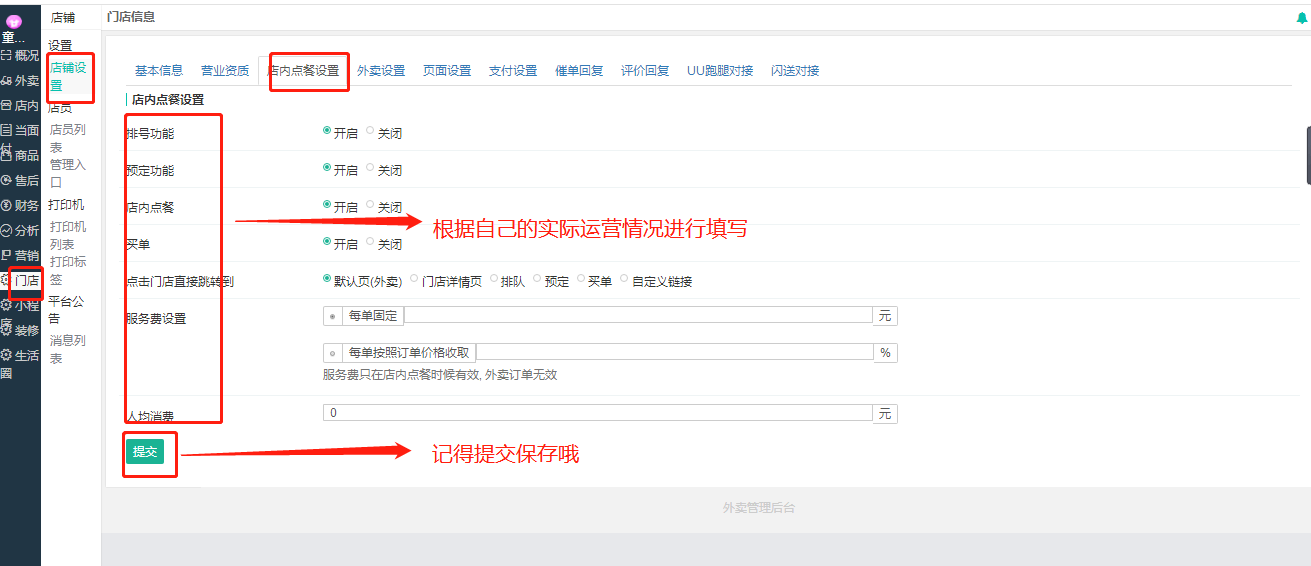Screen dimensions: 1311x566
Task: Open the 财务 finance sidebar item
Action: point(20,205)
